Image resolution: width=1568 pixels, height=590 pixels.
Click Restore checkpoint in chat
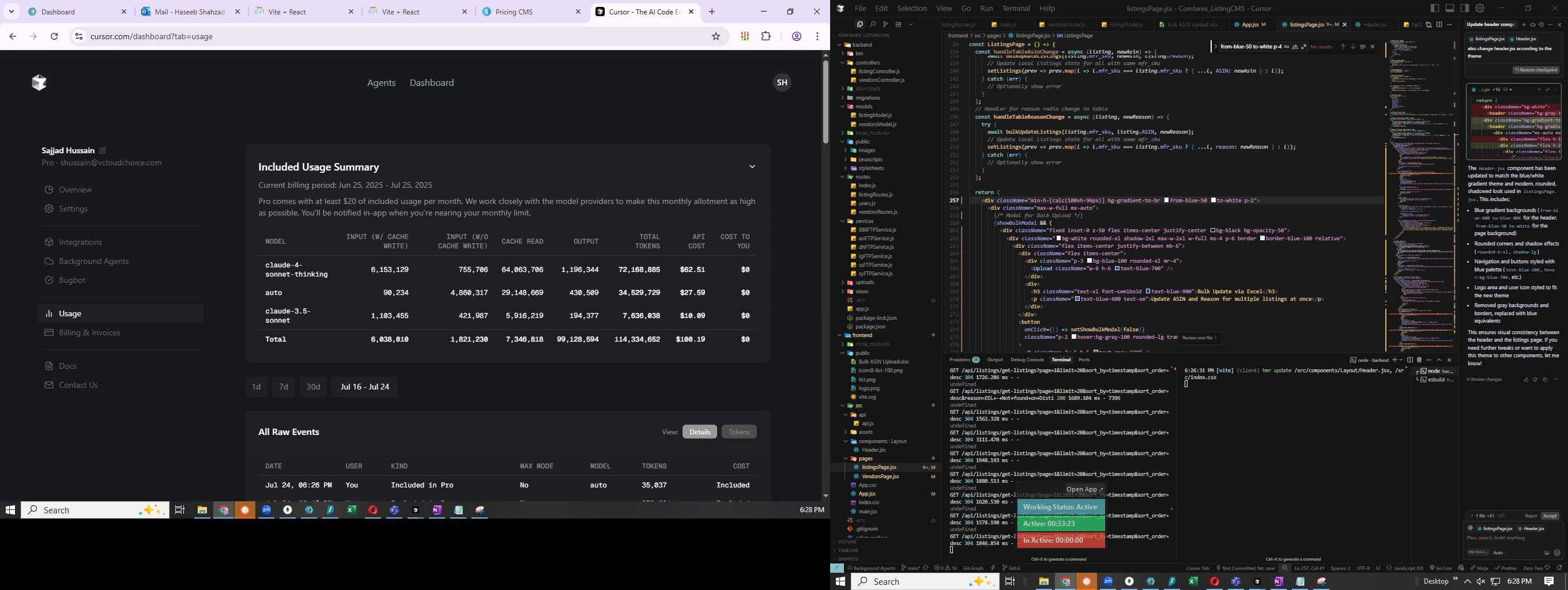coord(1535,70)
